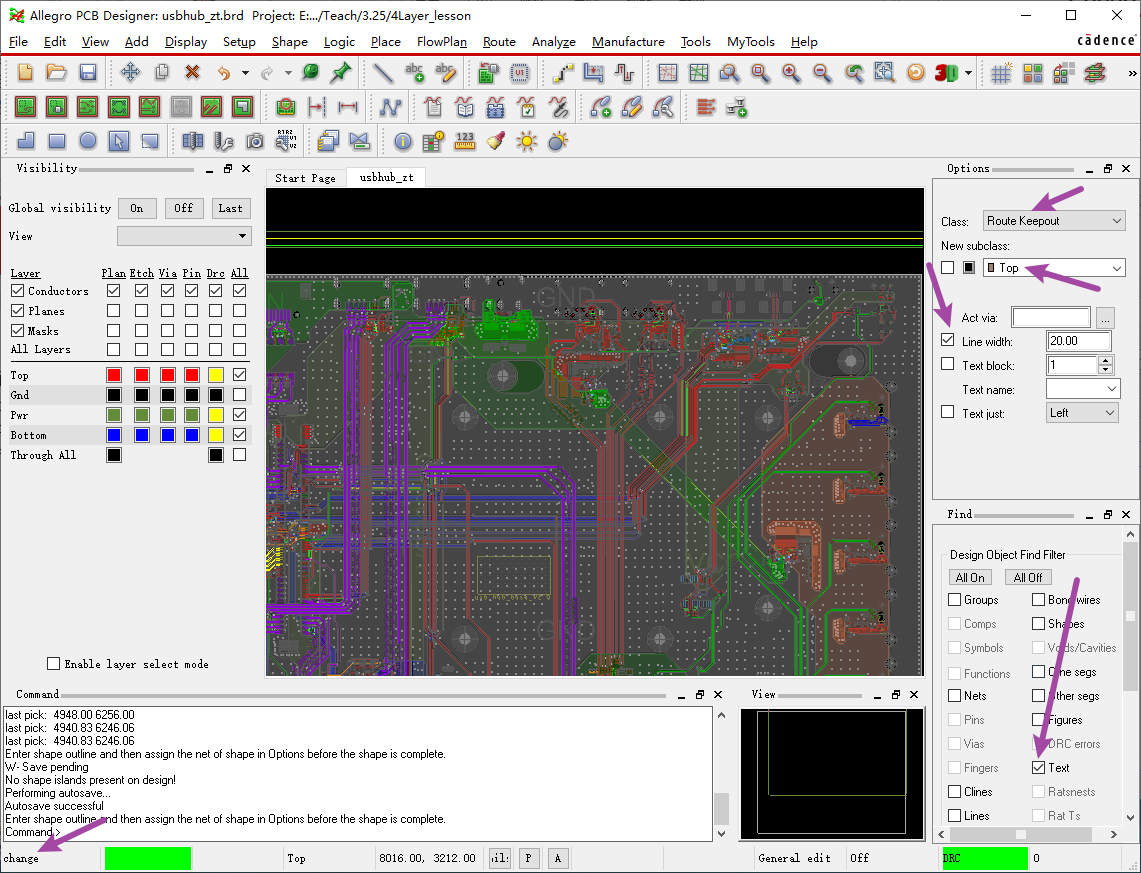This screenshot has height=873, width=1141.
Task: Click the Add Text abc plus icon
Action: tap(415, 72)
